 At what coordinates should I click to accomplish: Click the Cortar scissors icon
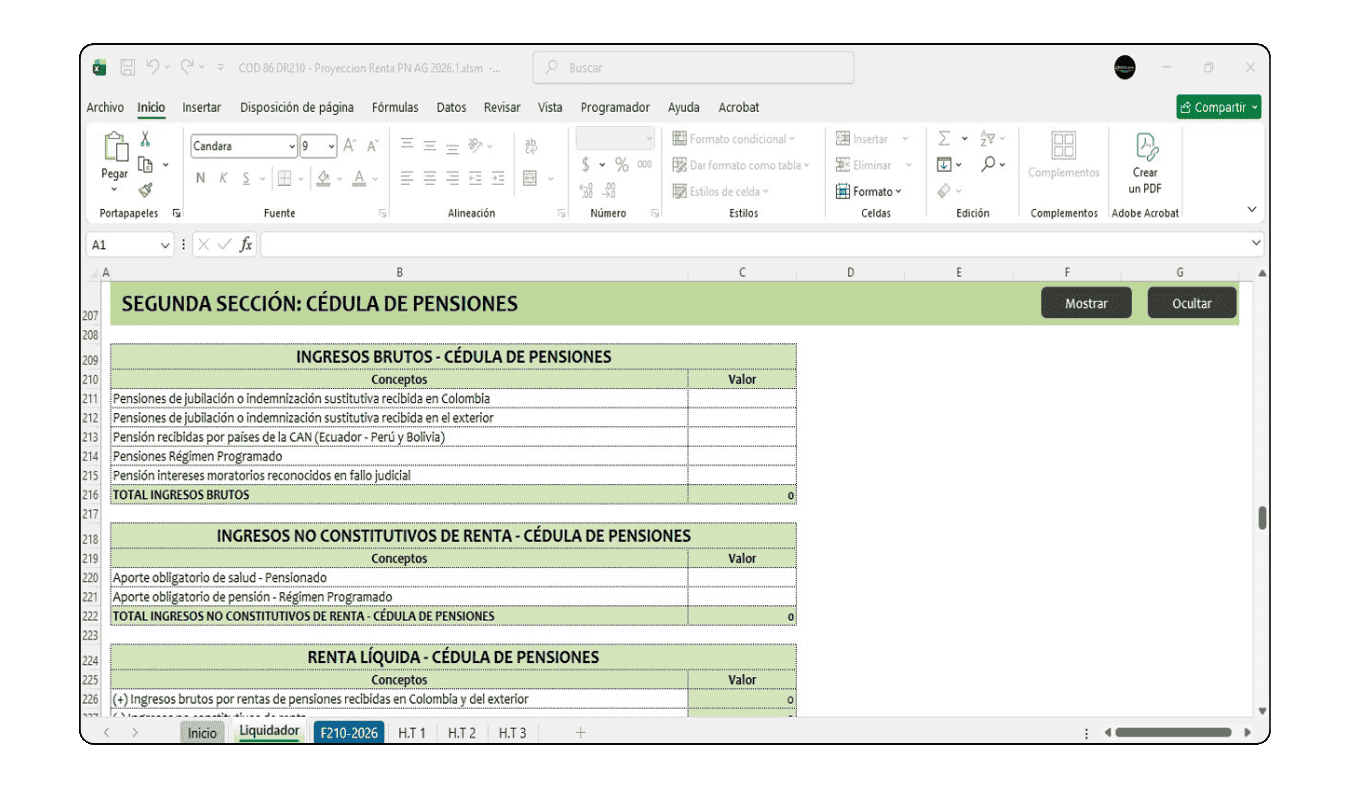pos(145,140)
